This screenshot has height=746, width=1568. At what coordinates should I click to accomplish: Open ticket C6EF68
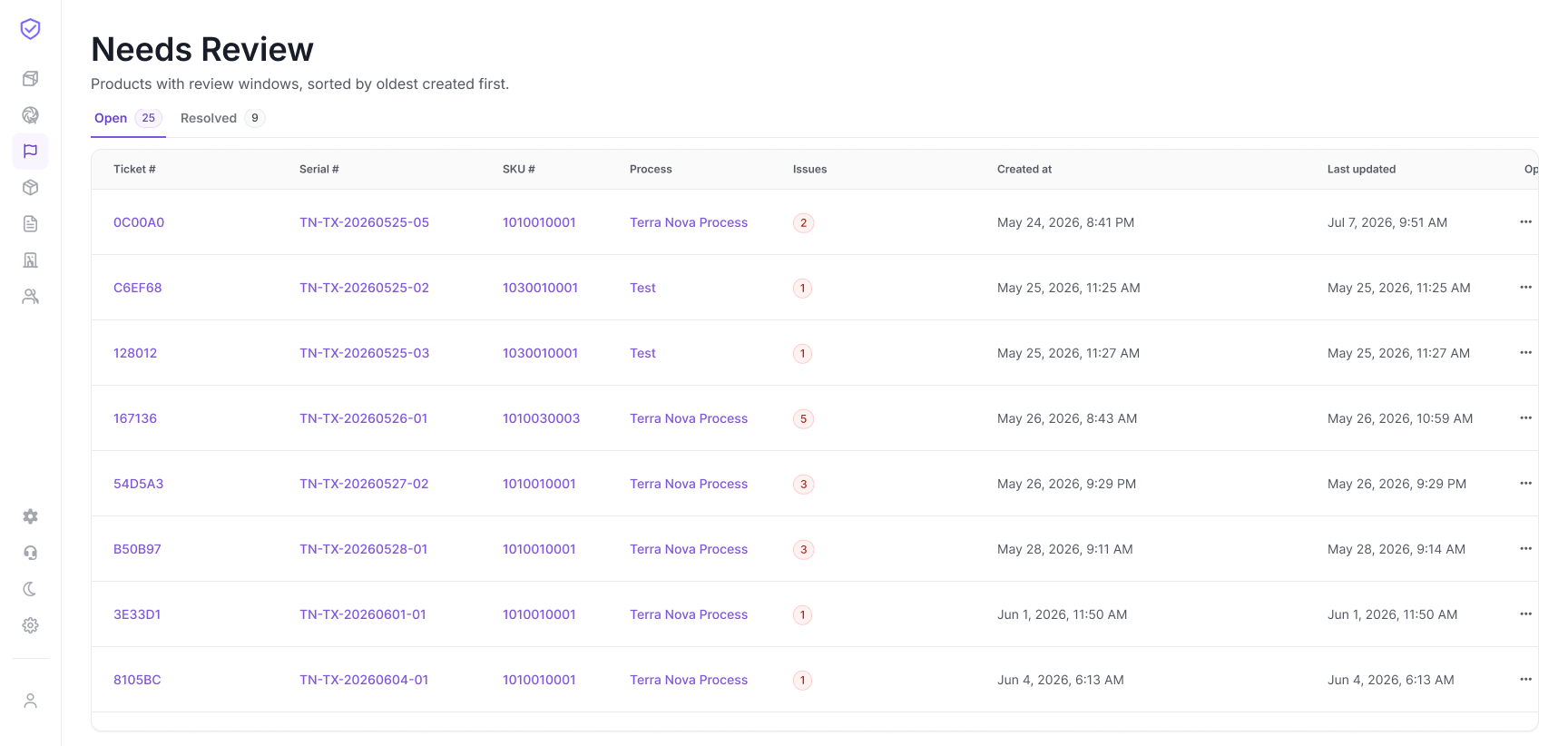point(137,288)
